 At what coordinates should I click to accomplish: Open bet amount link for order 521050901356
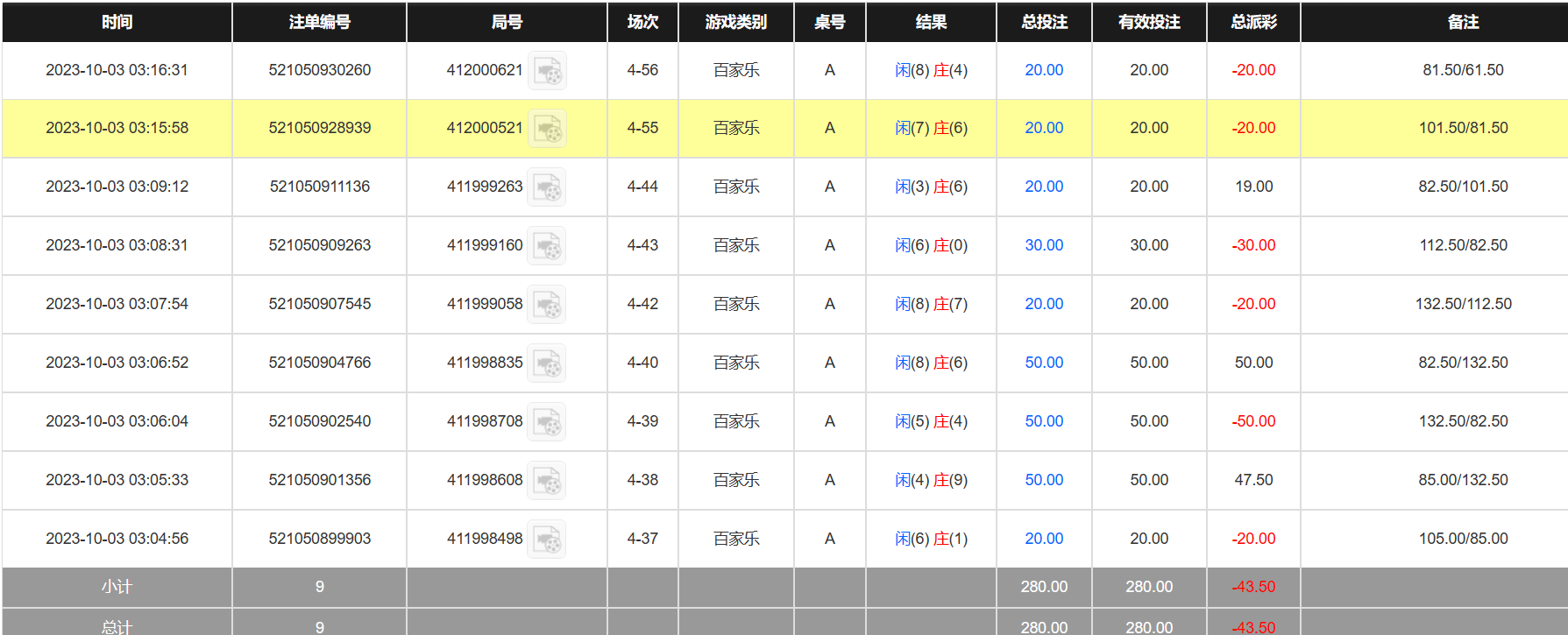pyautogui.click(x=1044, y=480)
